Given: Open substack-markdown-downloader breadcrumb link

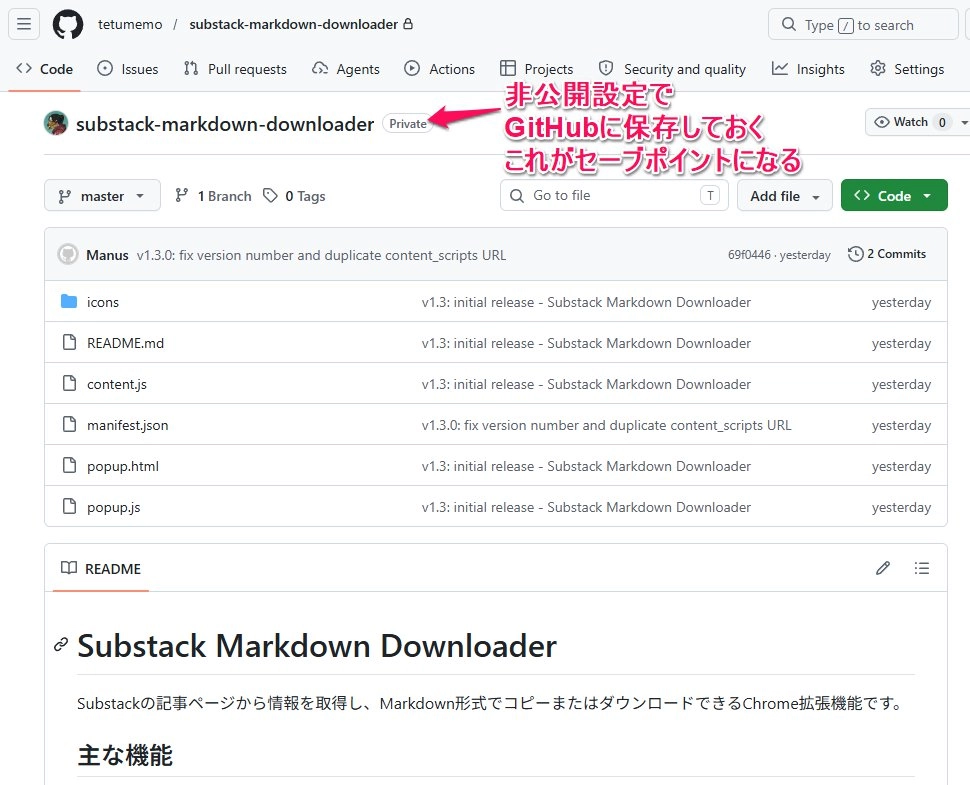Looking at the screenshot, I should point(294,25).
